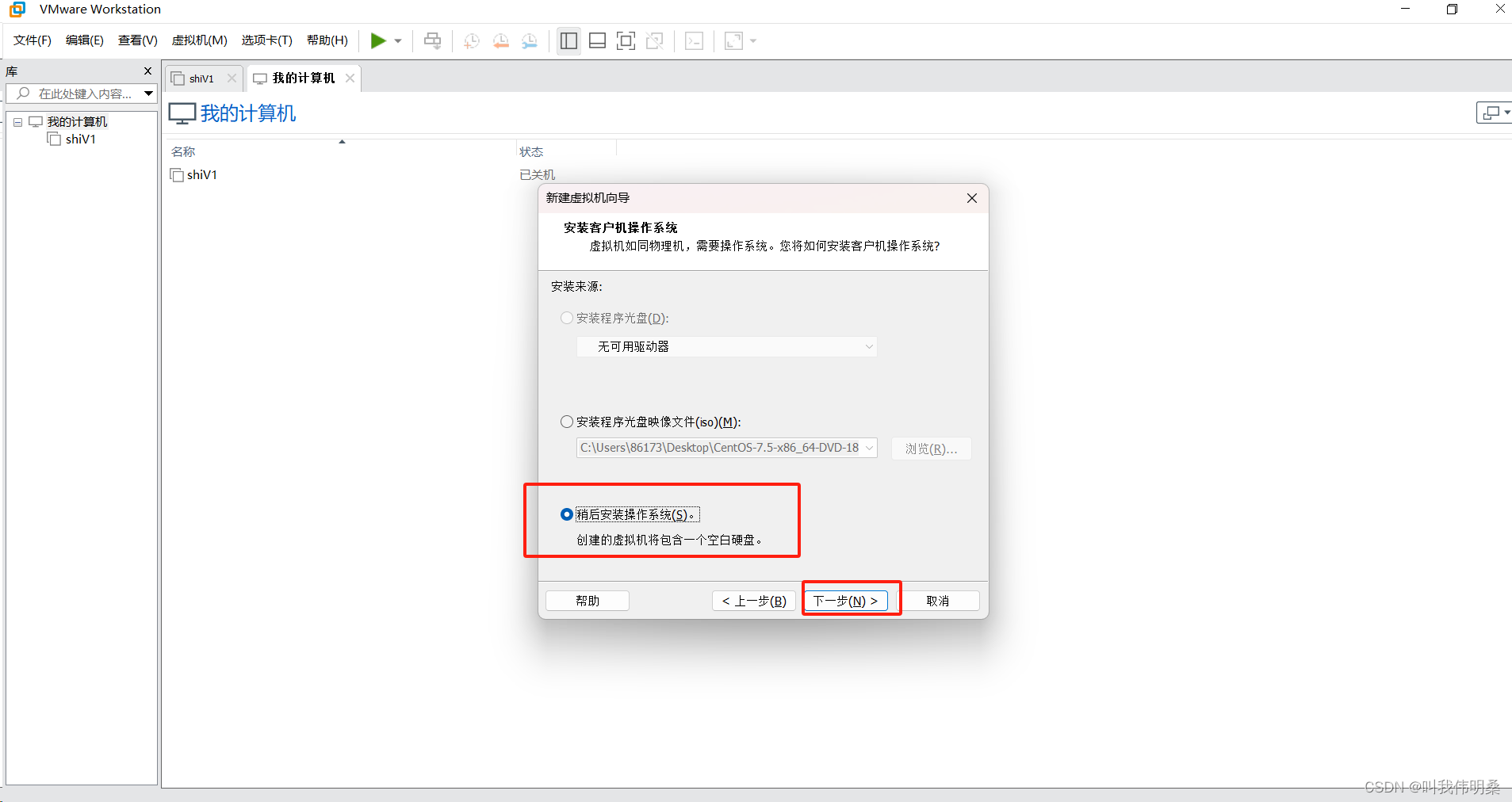1512x802 pixels.
Task: Switch to the 我的计算机 tab
Action: pyautogui.click(x=303, y=78)
